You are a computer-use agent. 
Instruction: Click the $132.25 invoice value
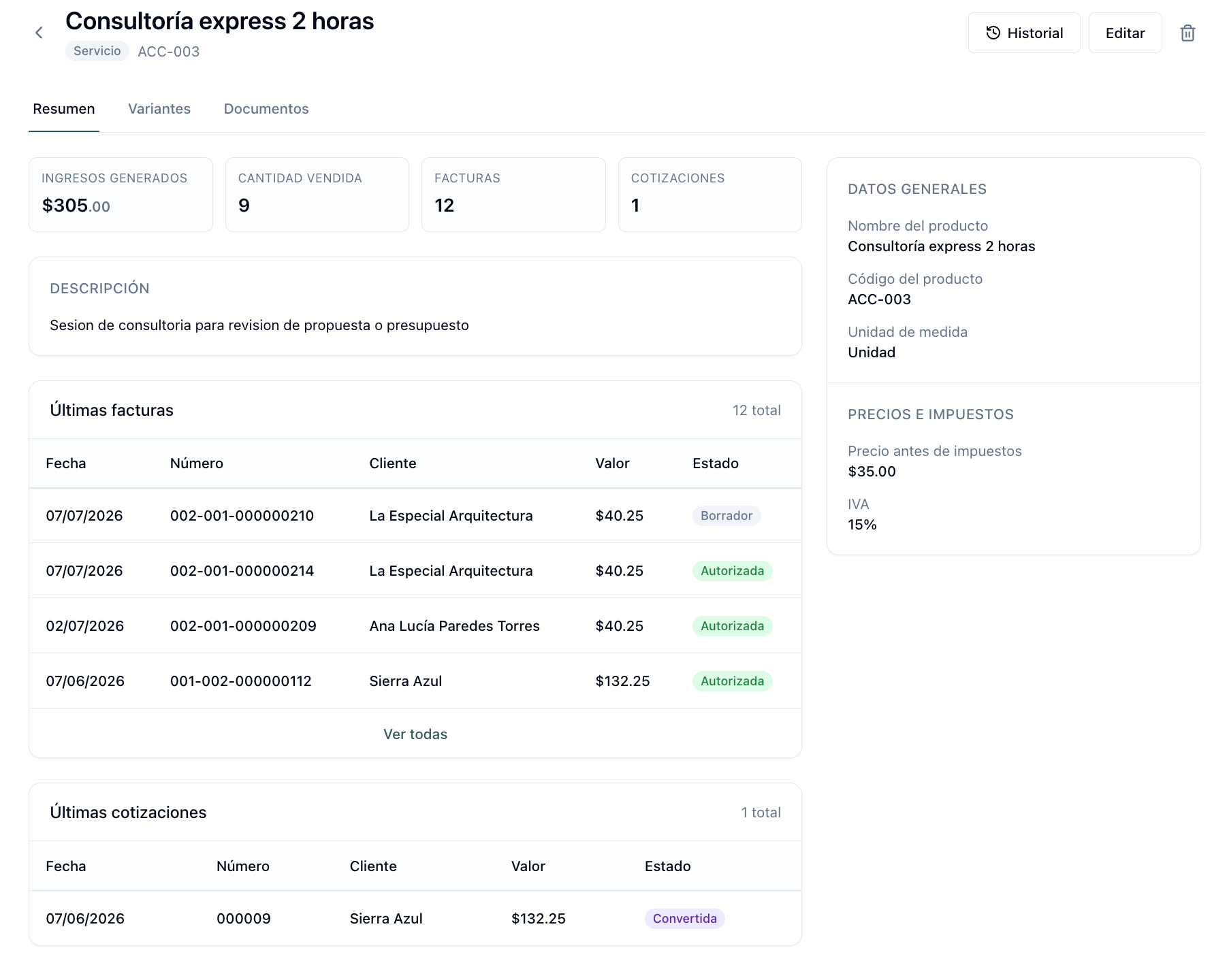tap(622, 681)
